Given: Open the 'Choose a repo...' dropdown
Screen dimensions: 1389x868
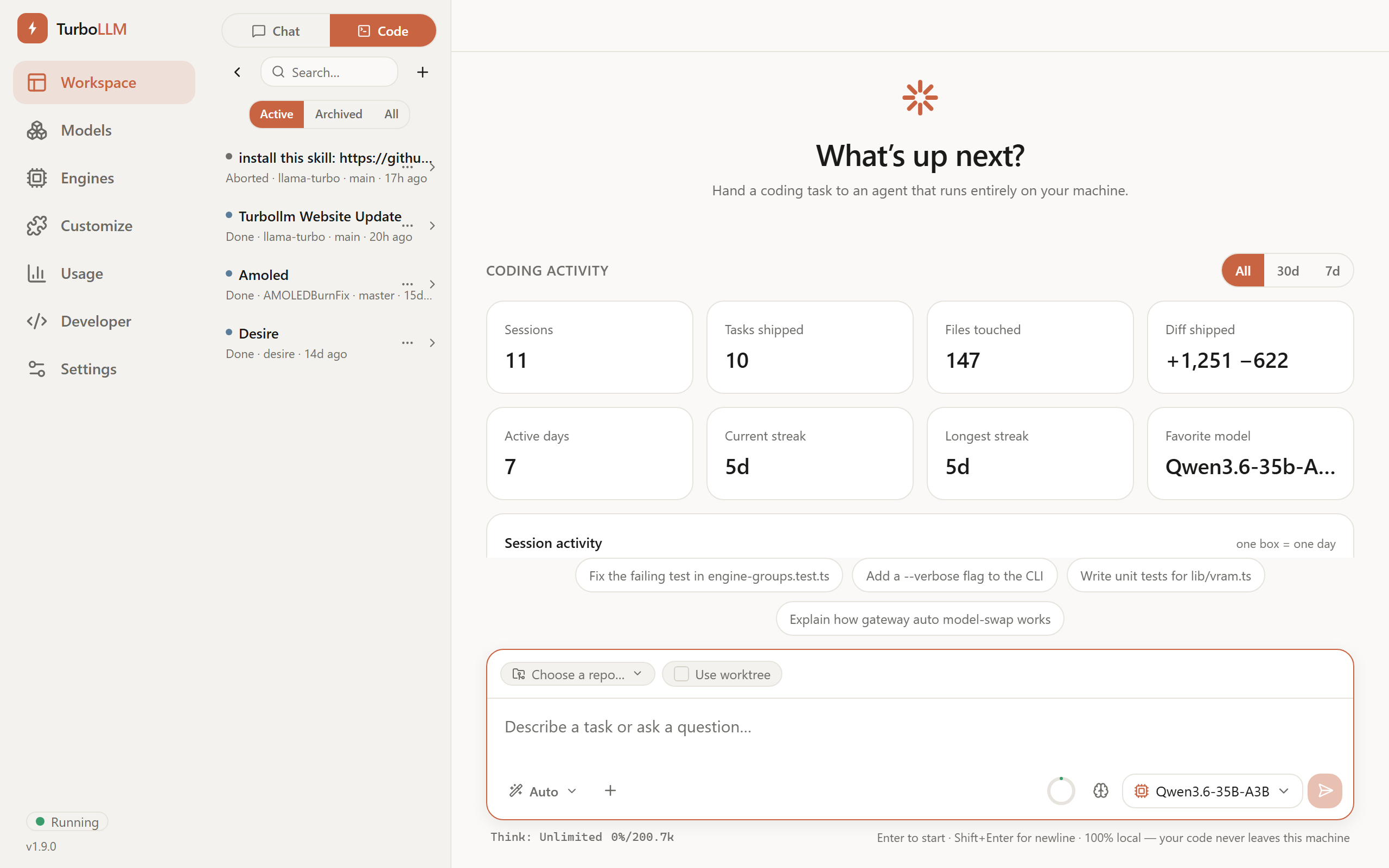Looking at the screenshot, I should coord(577,674).
